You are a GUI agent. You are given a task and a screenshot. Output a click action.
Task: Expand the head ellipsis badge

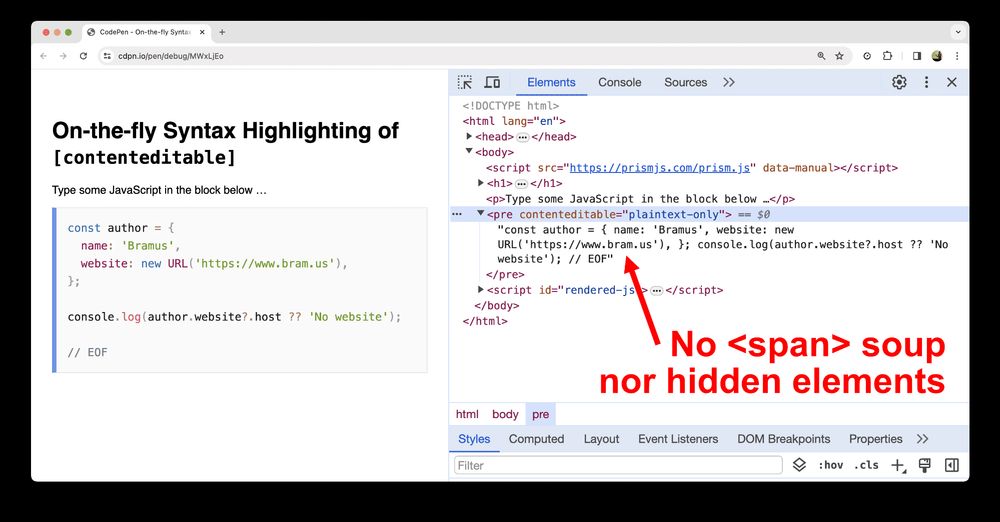coord(522,137)
